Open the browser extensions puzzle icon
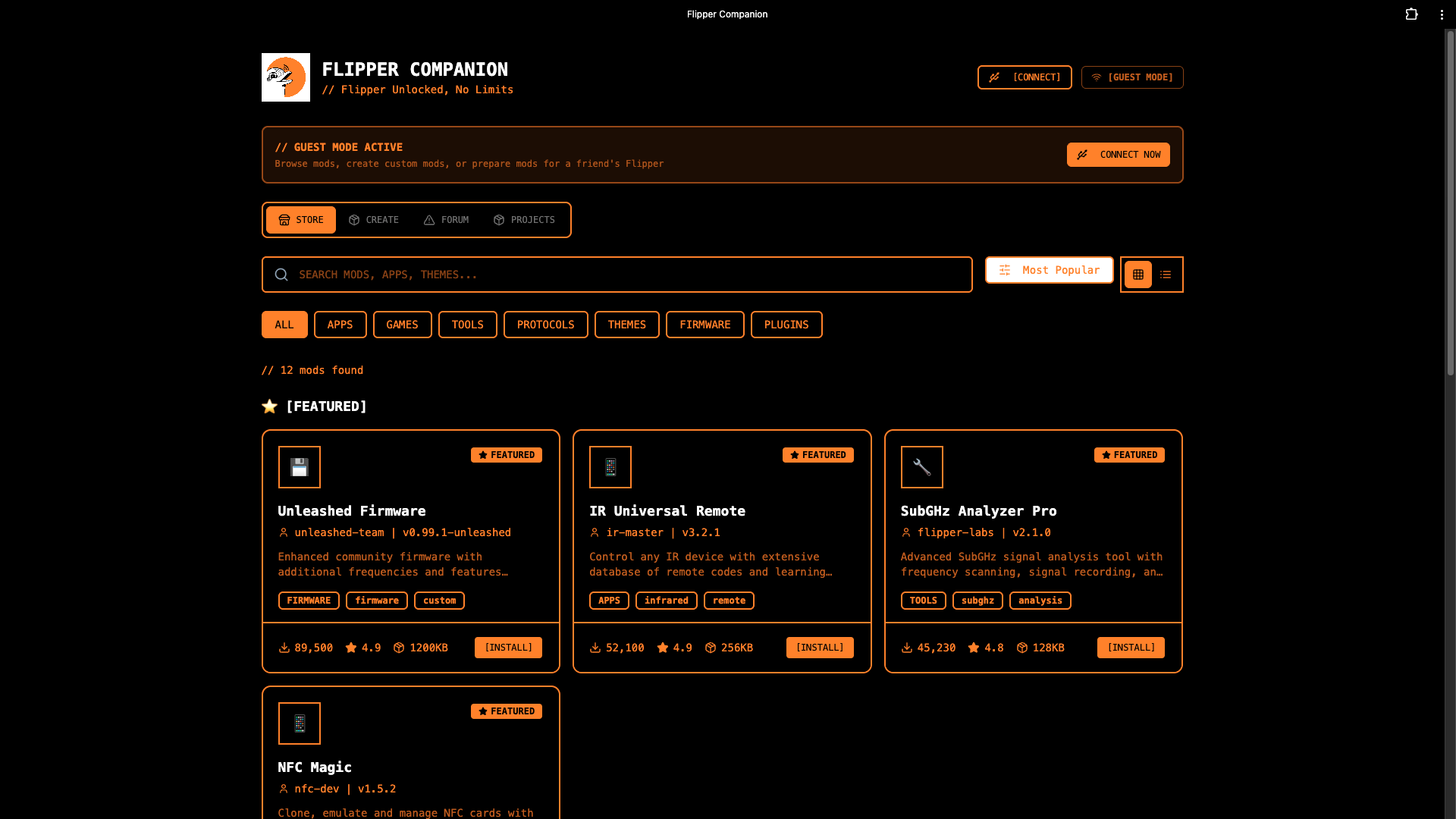Image resolution: width=1456 pixels, height=819 pixels. [1411, 14]
